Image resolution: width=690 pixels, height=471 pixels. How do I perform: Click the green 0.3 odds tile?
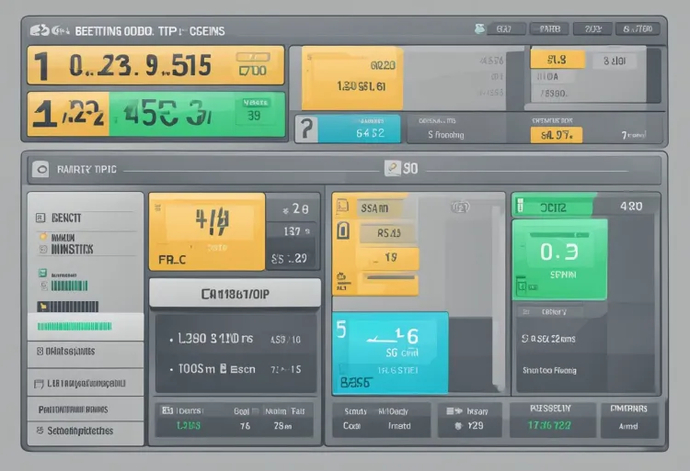pyautogui.click(x=559, y=258)
